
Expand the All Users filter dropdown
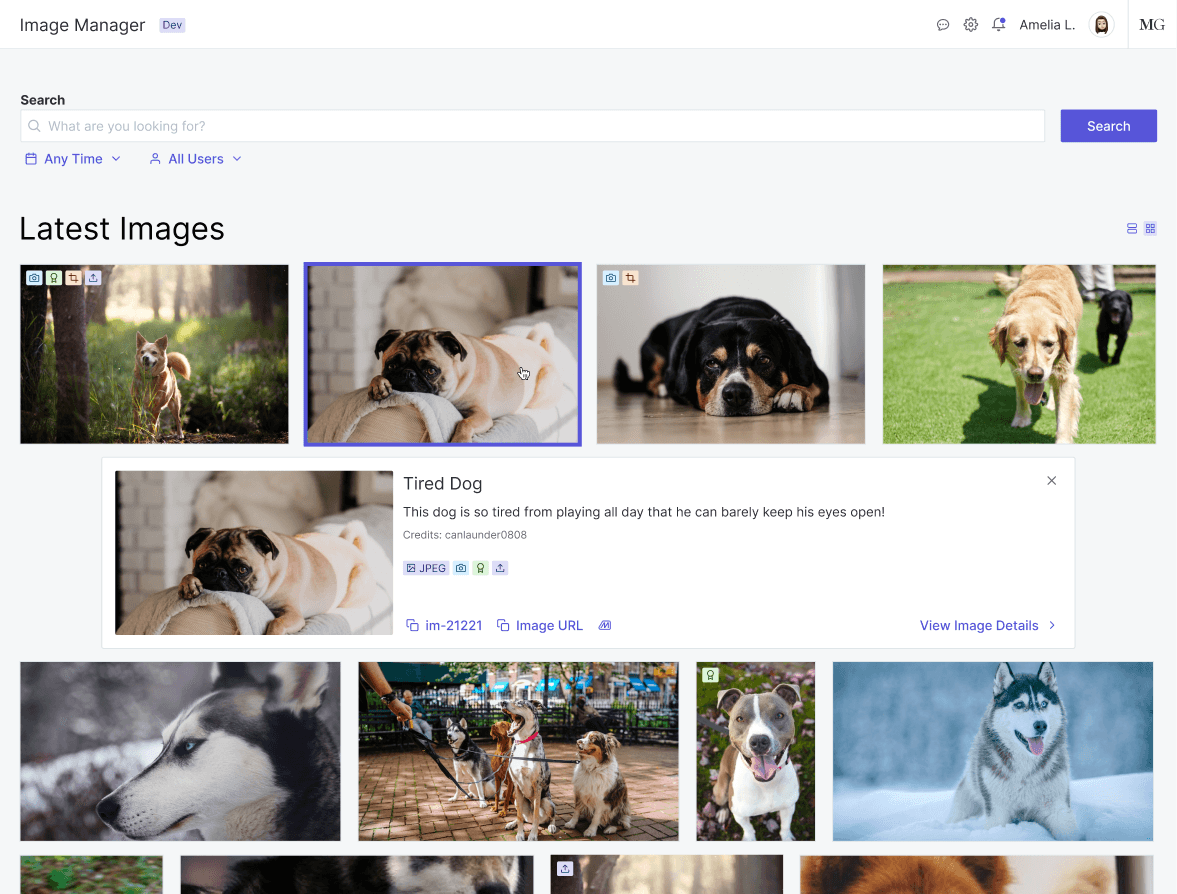tap(196, 159)
